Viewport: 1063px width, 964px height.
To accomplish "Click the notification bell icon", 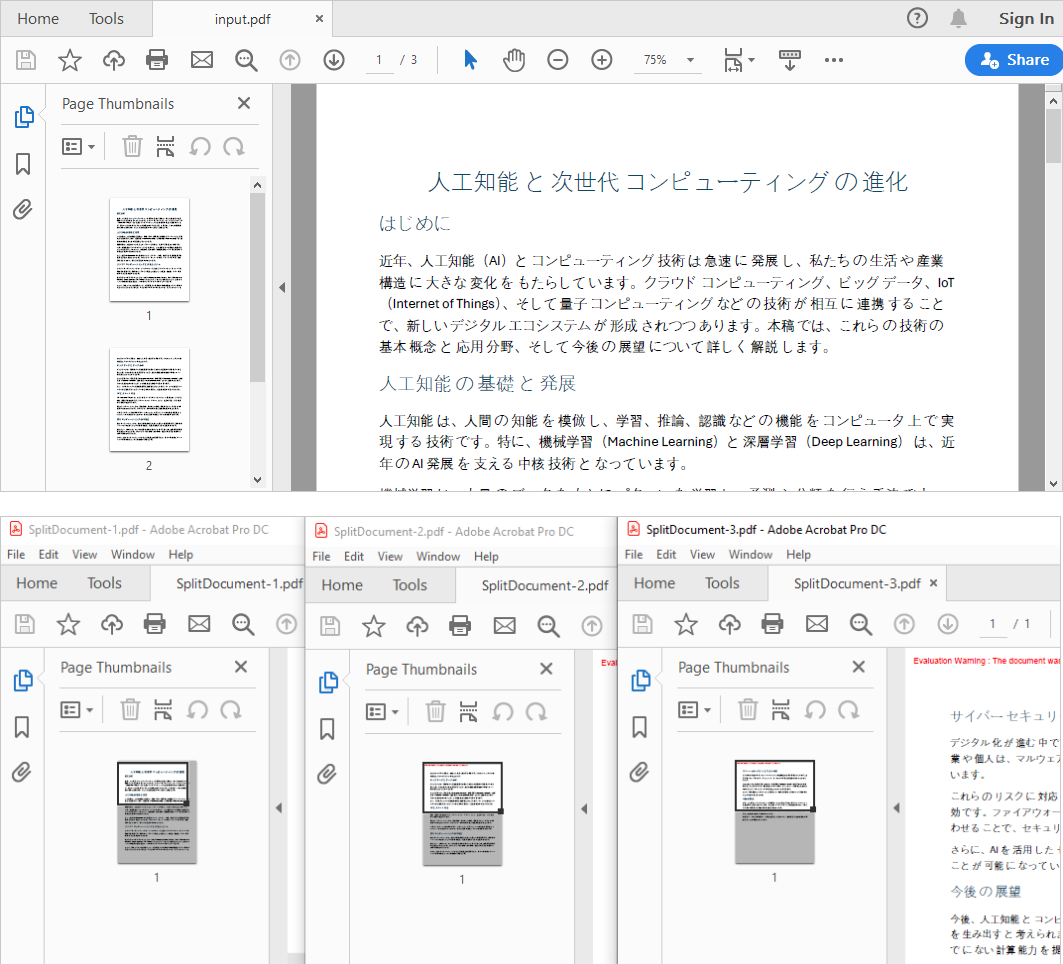I will pyautogui.click(x=957, y=18).
